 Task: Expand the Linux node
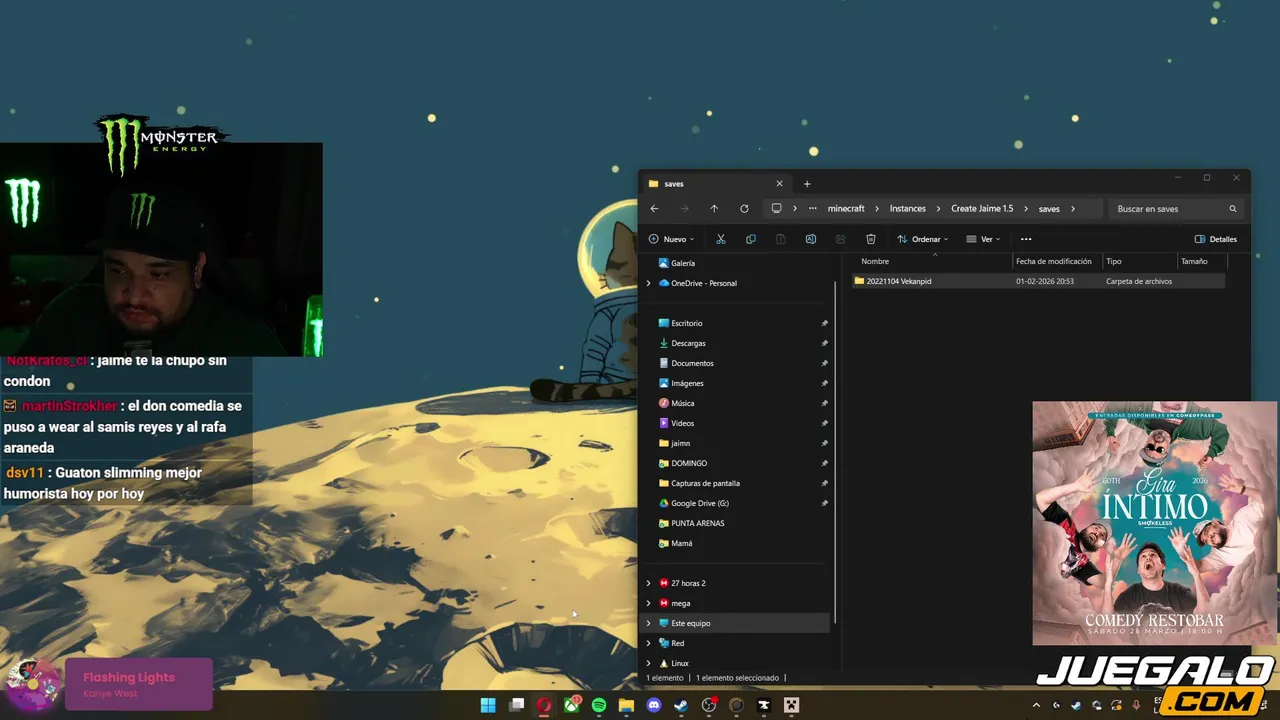(x=648, y=663)
